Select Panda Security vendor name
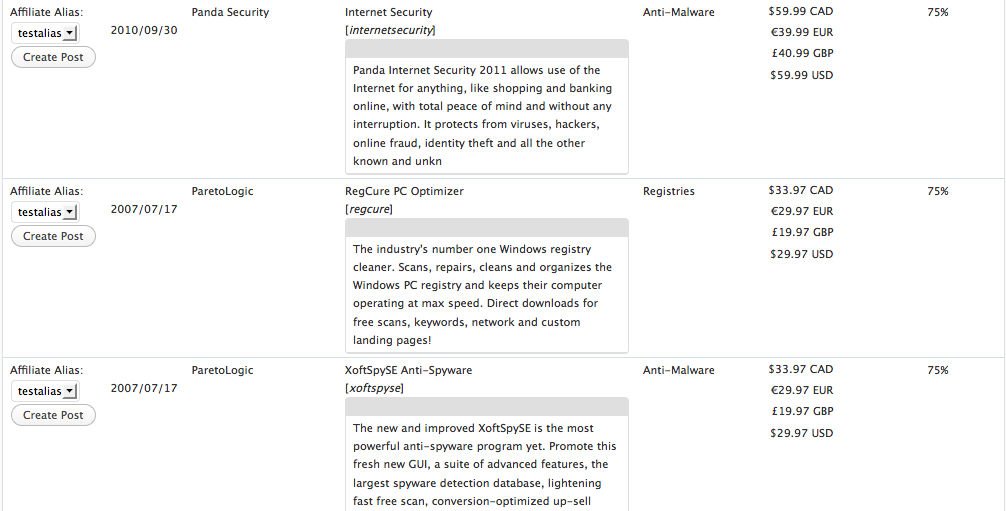The height and width of the screenshot is (511, 1006). tap(230, 12)
